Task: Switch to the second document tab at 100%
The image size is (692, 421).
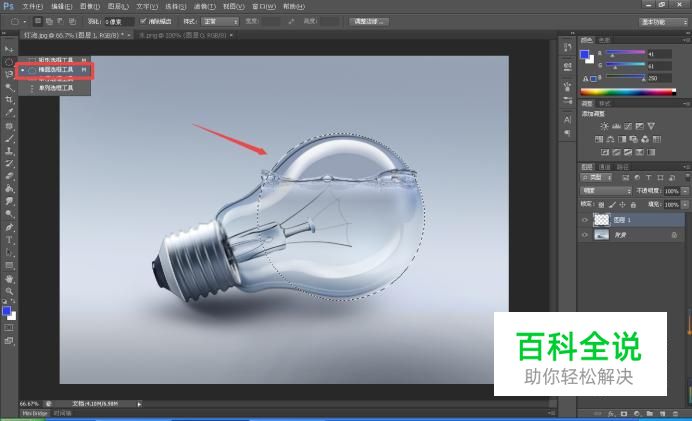Action: click(186, 35)
